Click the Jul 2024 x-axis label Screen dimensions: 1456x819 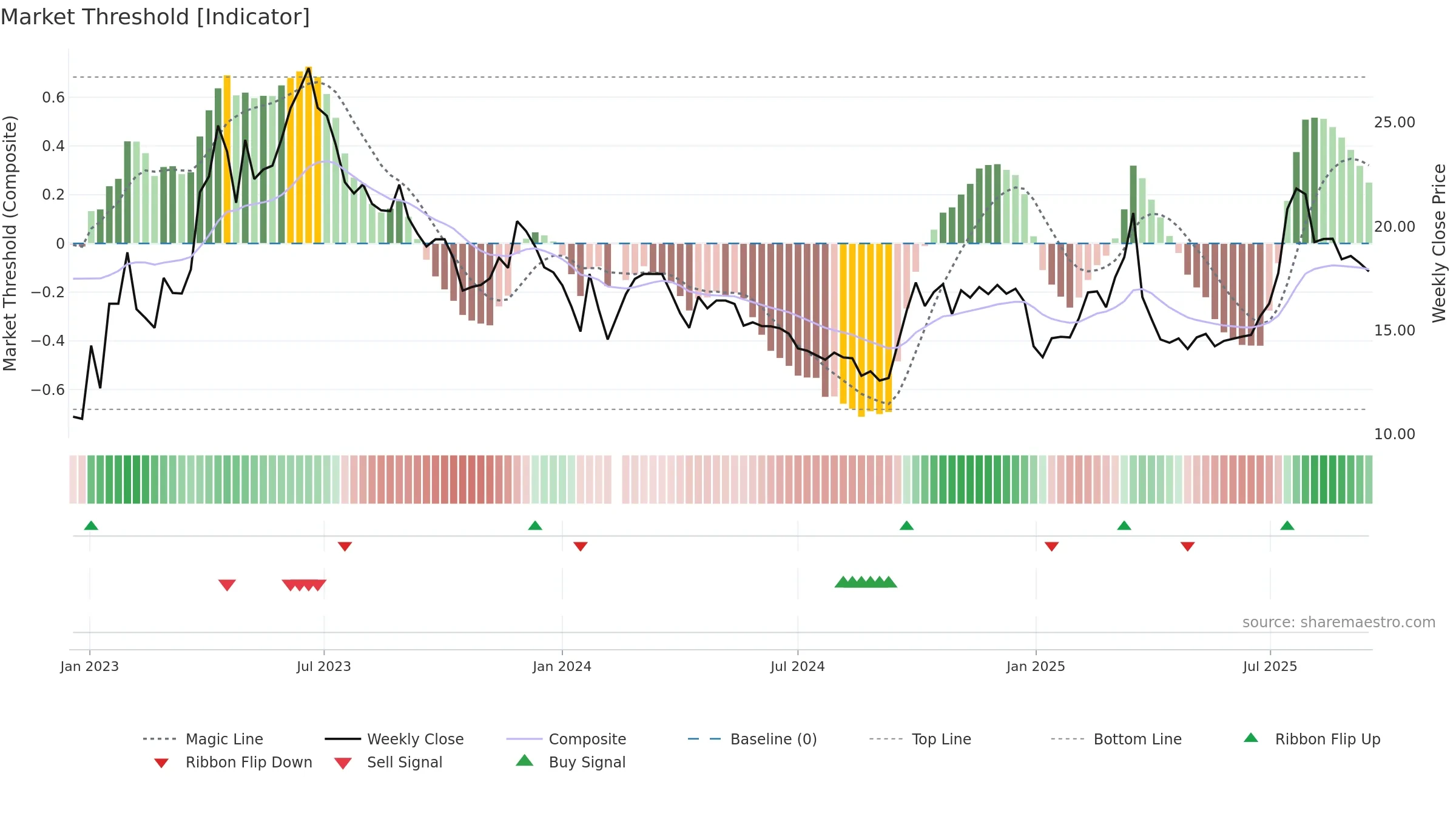(x=798, y=666)
